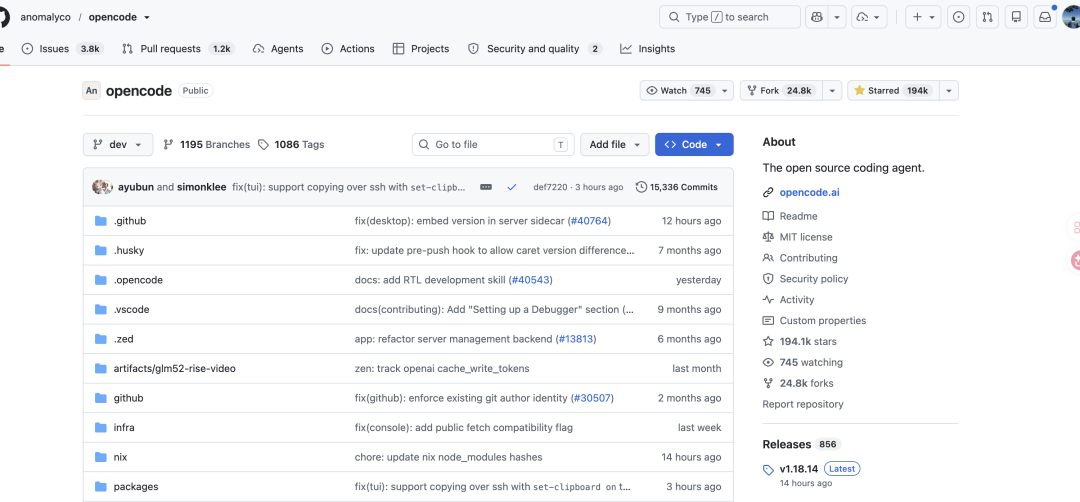Open the Contributing link in About
1080x502 pixels.
pos(809,258)
